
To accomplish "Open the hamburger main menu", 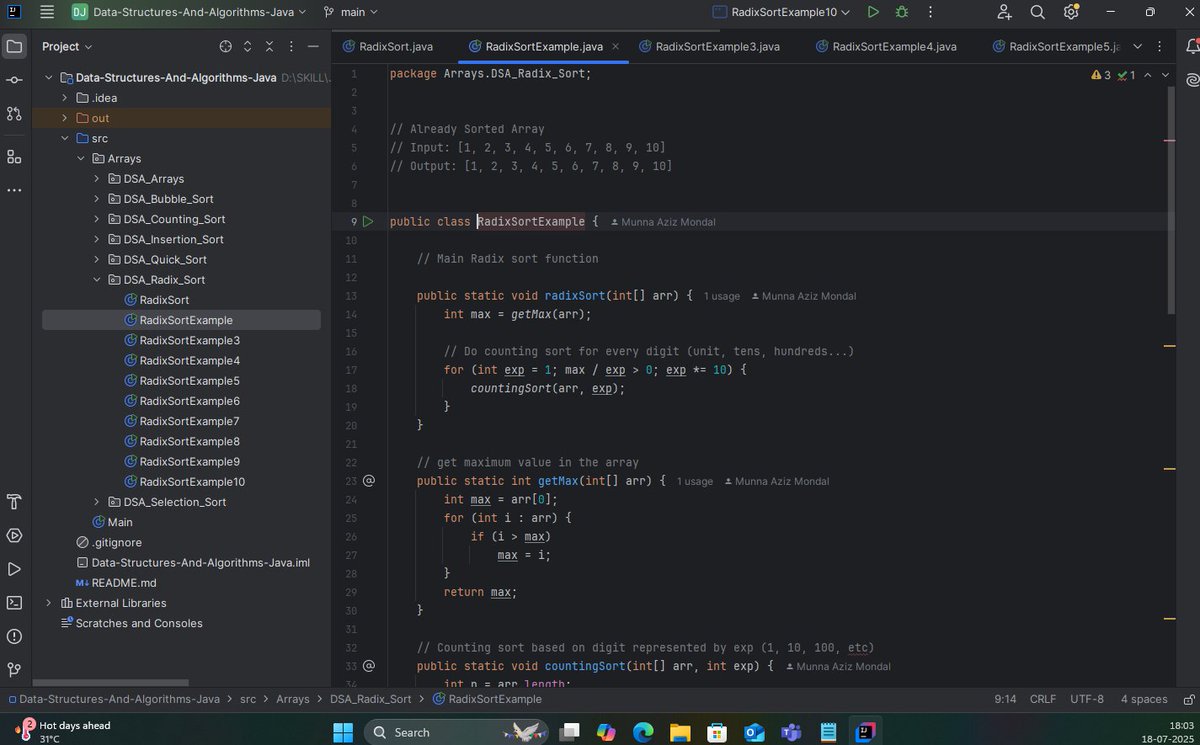I will coord(46,12).
